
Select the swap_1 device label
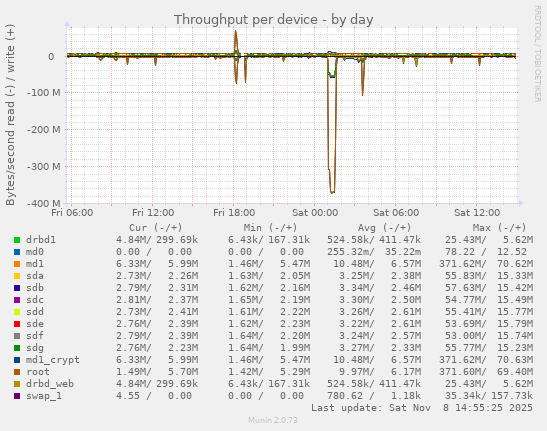tap(44, 396)
